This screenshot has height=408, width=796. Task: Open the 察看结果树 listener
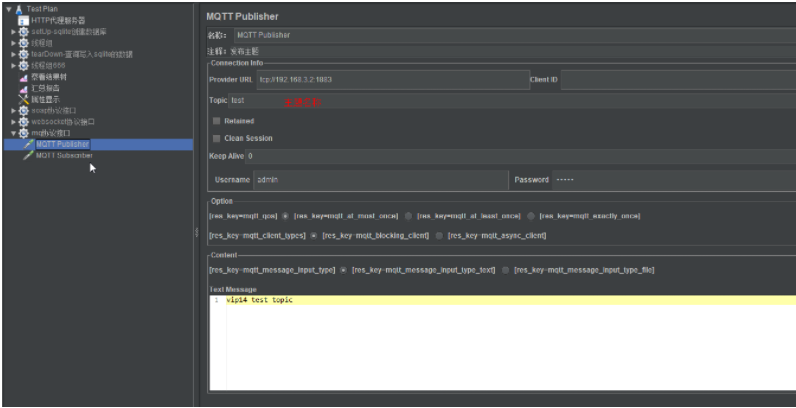[x=49, y=77]
